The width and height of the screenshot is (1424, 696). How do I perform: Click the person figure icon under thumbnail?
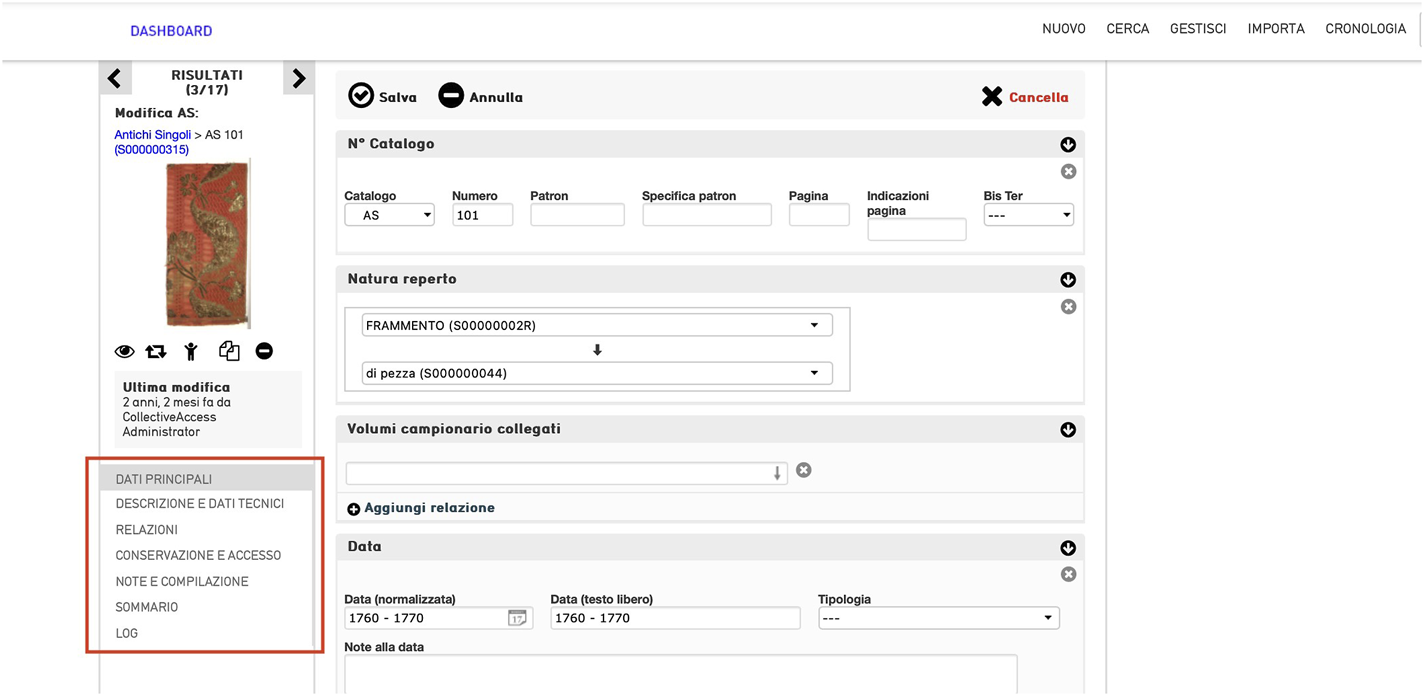pyautogui.click(x=191, y=351)
